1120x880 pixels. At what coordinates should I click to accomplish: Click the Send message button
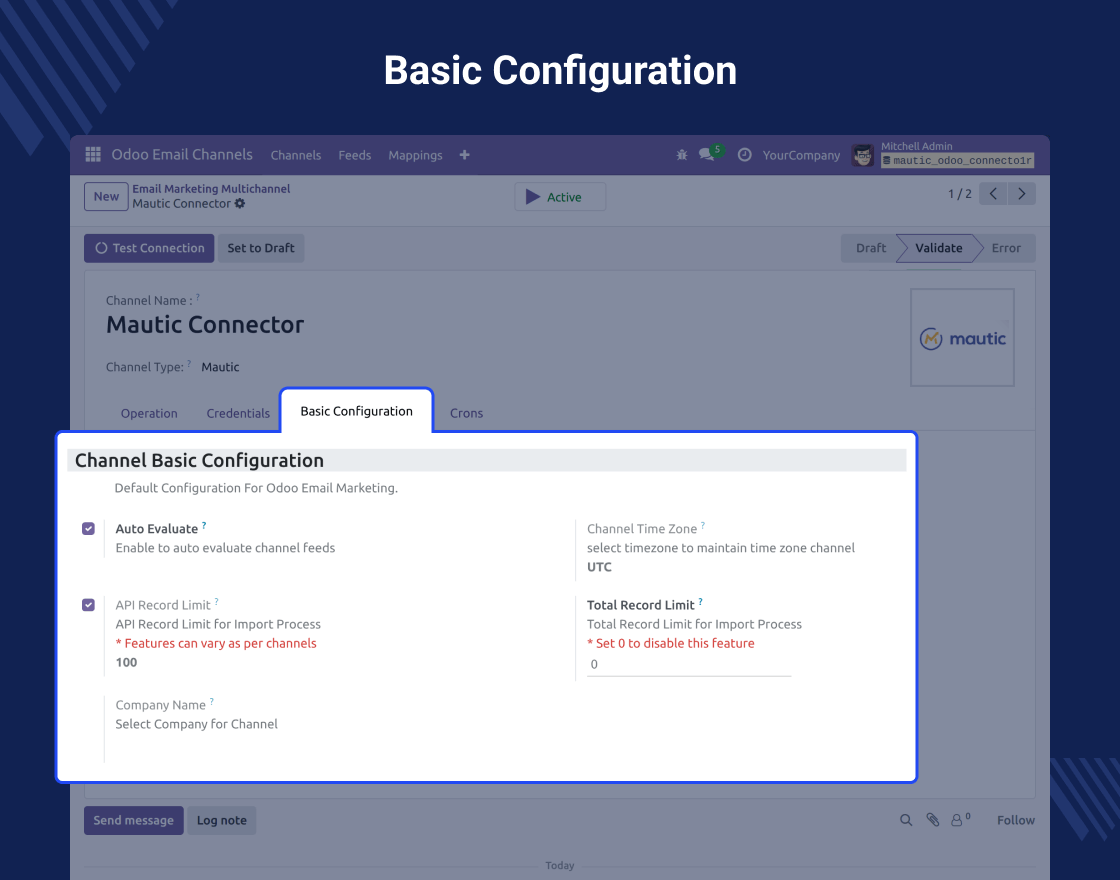click(134, 820)
